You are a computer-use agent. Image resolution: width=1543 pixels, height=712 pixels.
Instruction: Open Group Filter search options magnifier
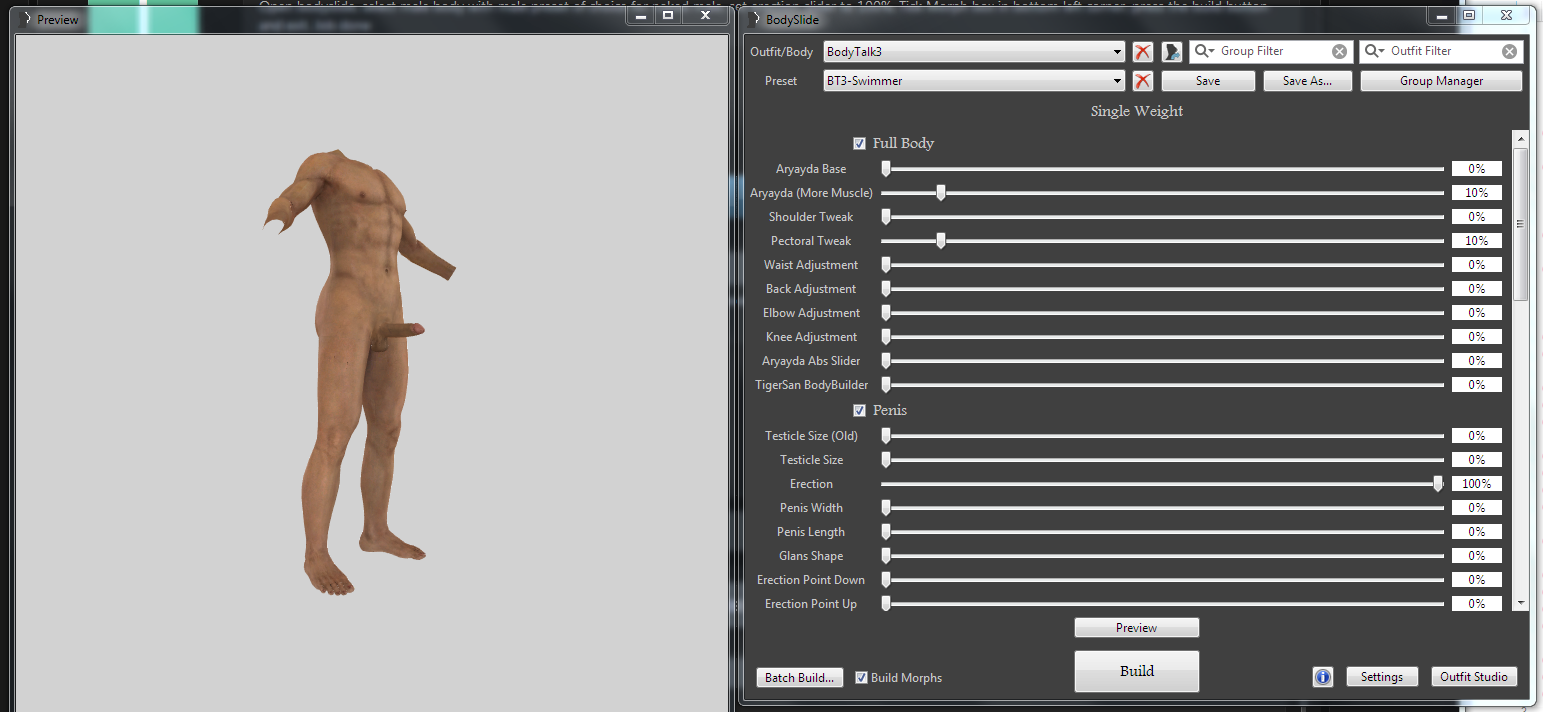point(1205,51)
